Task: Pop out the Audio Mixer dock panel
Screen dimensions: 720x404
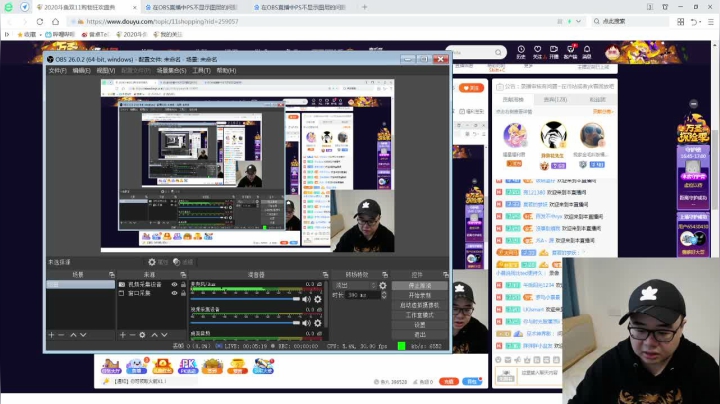Action: point(325,275)
